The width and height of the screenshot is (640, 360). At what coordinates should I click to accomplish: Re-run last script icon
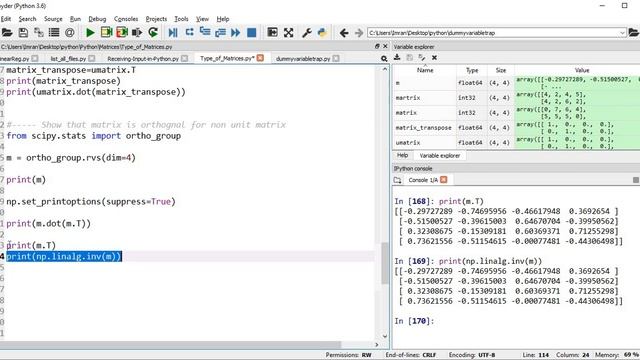click(153, 32)
